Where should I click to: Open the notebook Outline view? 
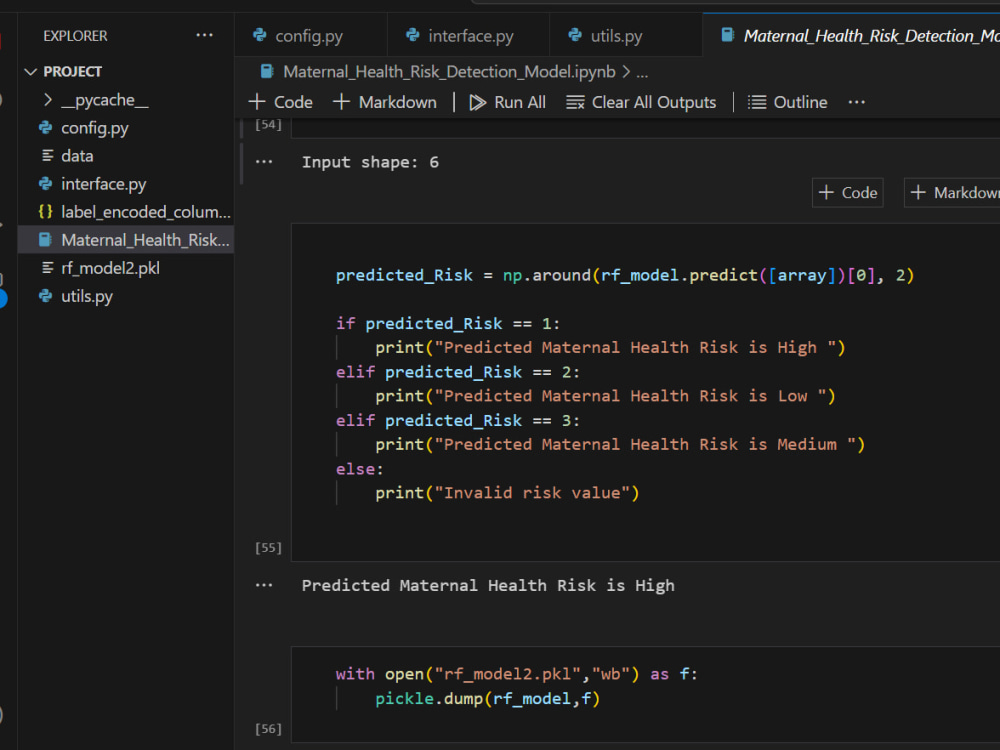788,103
